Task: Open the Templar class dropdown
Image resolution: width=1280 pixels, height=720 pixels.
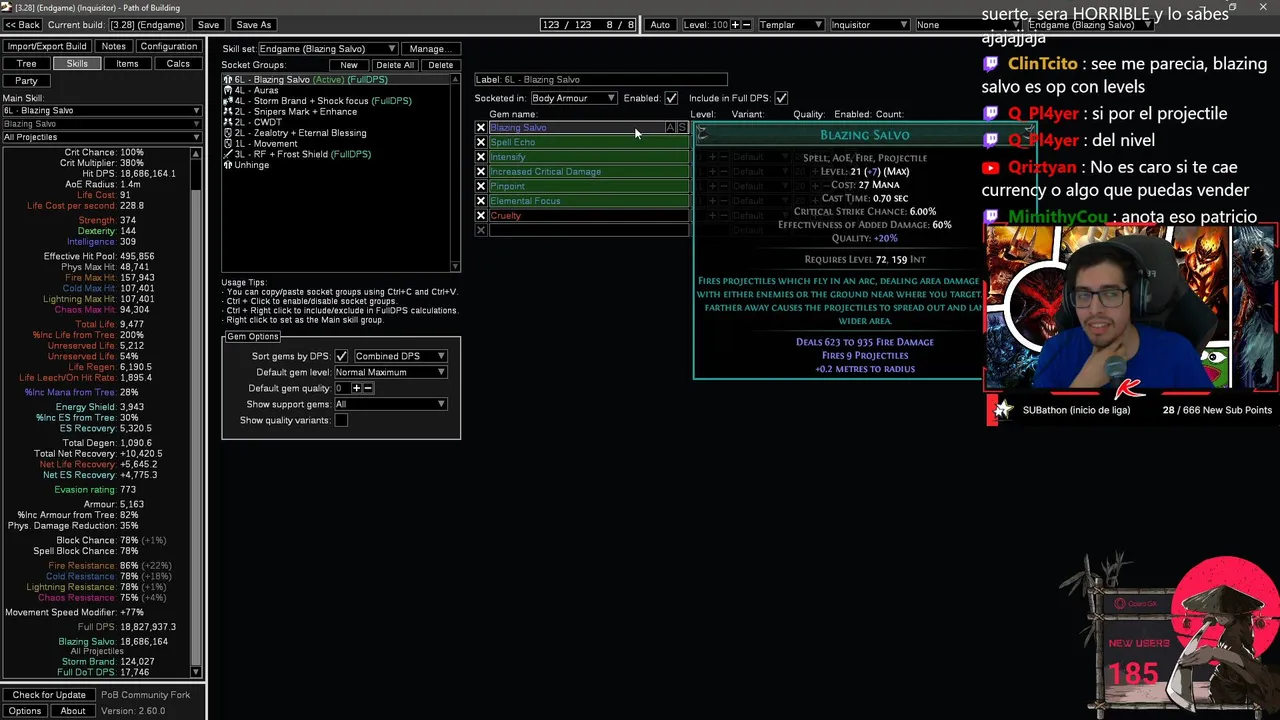Action: (x=790, y=25)
